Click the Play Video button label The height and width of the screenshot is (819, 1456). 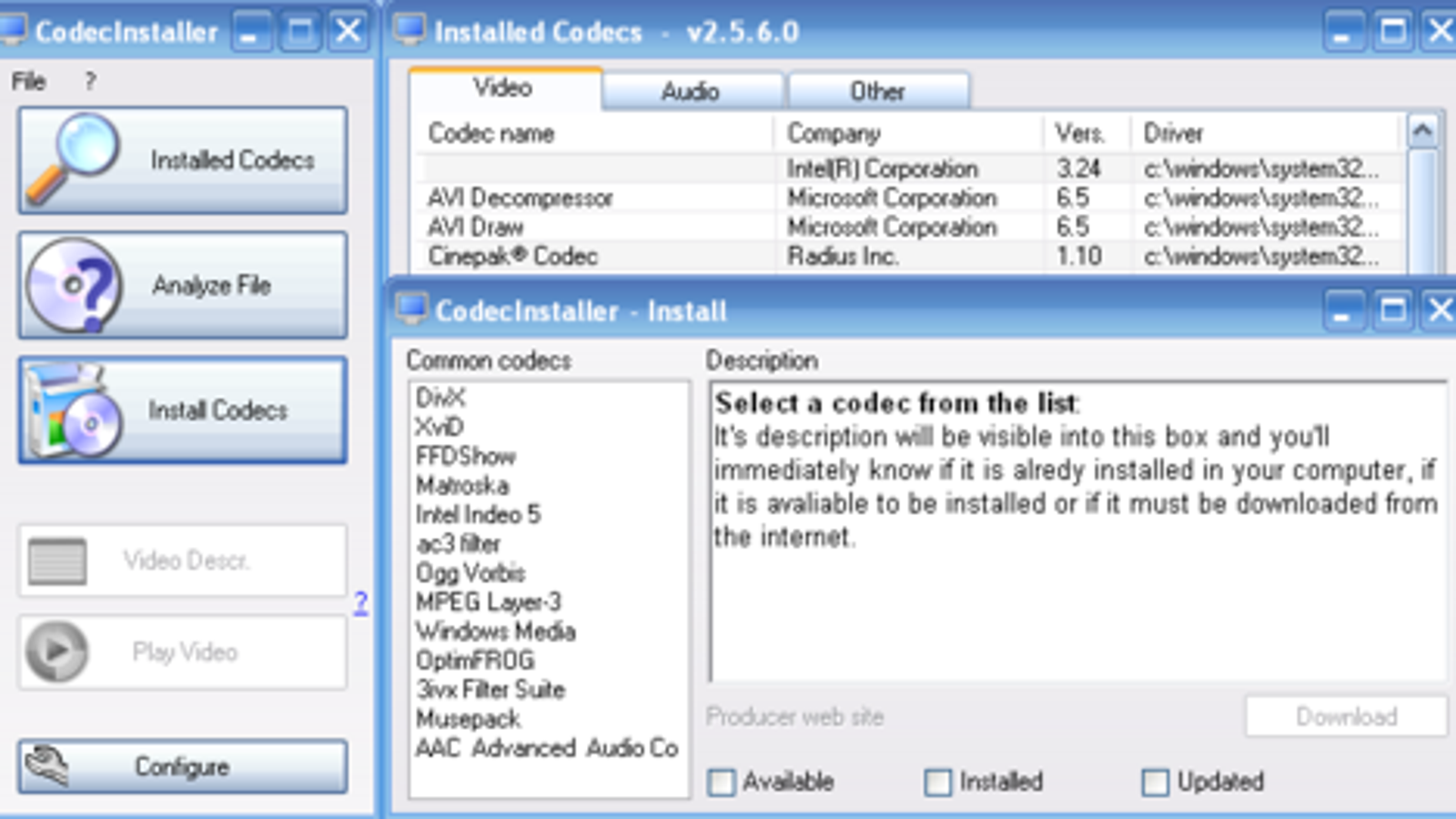[185, 652]
